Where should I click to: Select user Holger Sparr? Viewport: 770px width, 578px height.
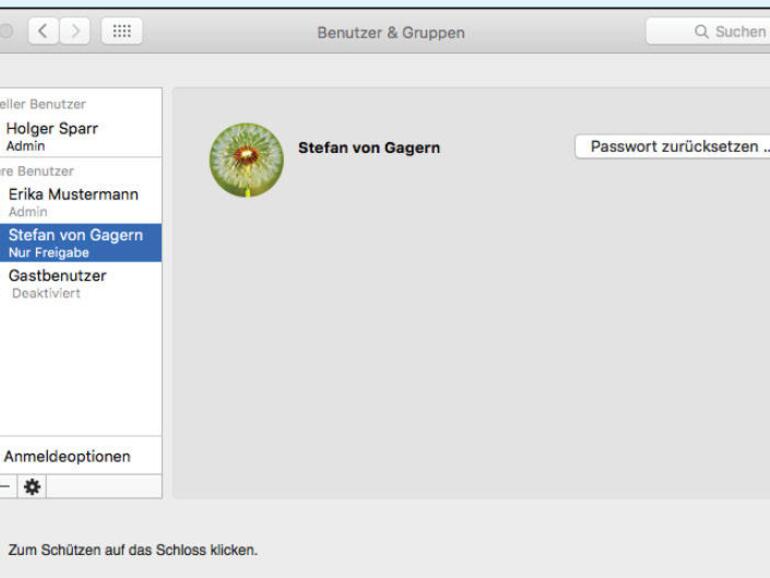coord(81,137)
